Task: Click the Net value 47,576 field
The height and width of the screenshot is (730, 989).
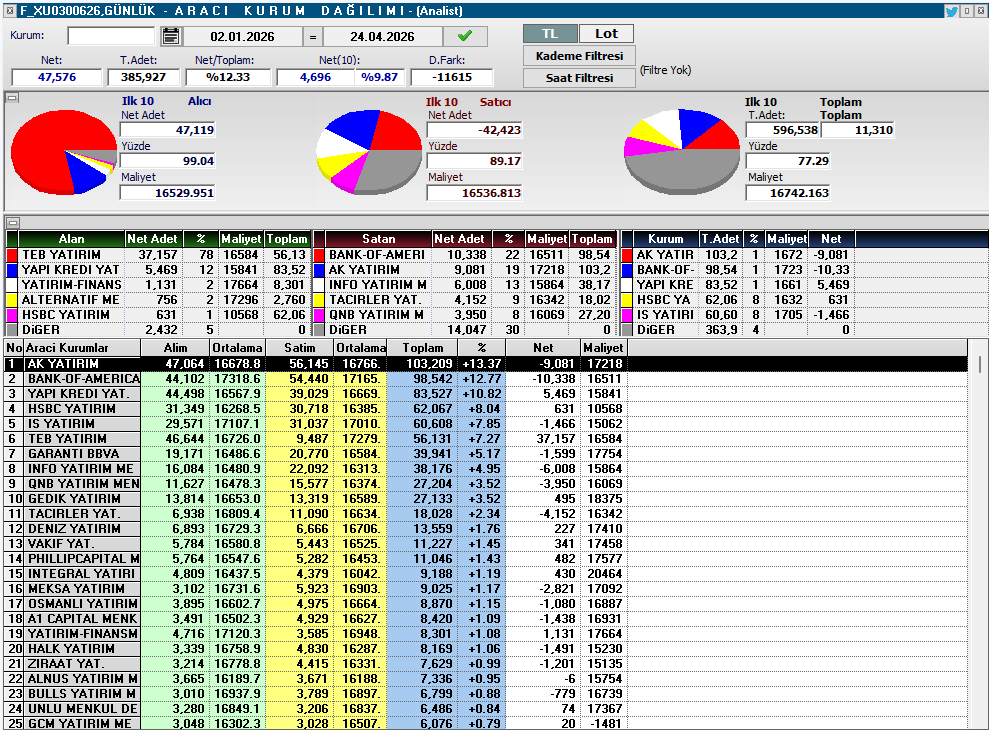Action: (x=57, y=77)
